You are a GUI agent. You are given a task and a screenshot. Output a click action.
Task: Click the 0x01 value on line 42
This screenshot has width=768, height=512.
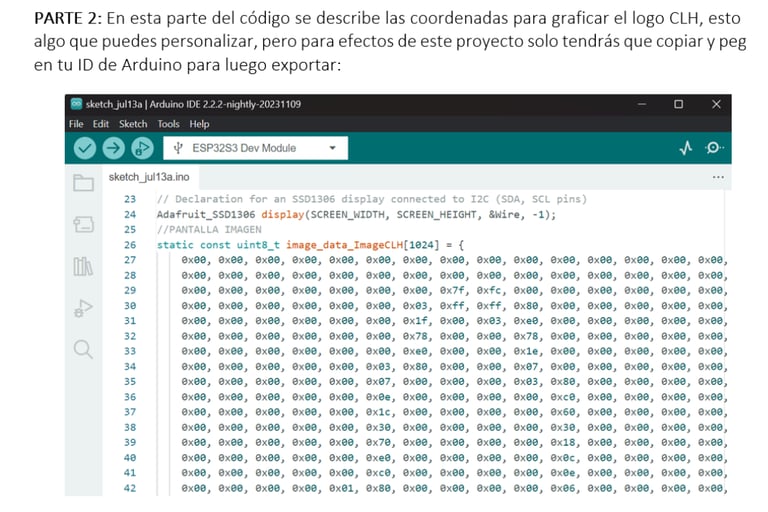(x=341, y=488)
